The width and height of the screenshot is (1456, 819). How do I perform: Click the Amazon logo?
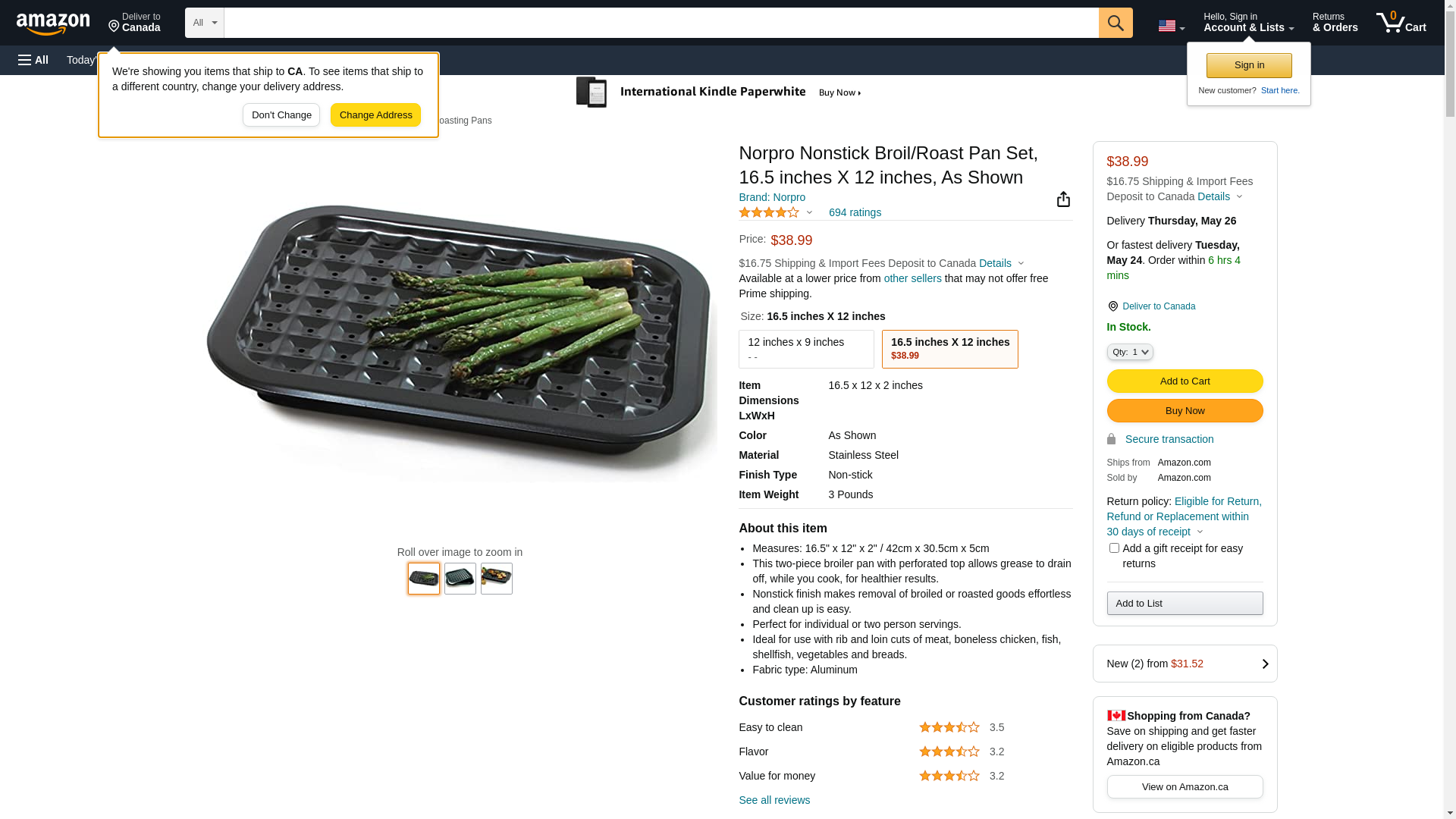click(x=53, y=24)
